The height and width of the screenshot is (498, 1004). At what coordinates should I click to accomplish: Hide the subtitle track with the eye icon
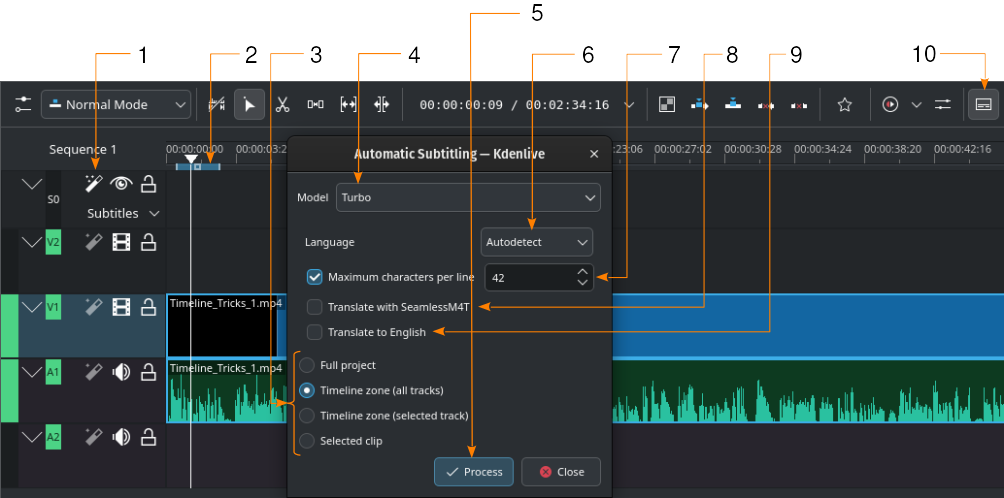coord(121,184)
